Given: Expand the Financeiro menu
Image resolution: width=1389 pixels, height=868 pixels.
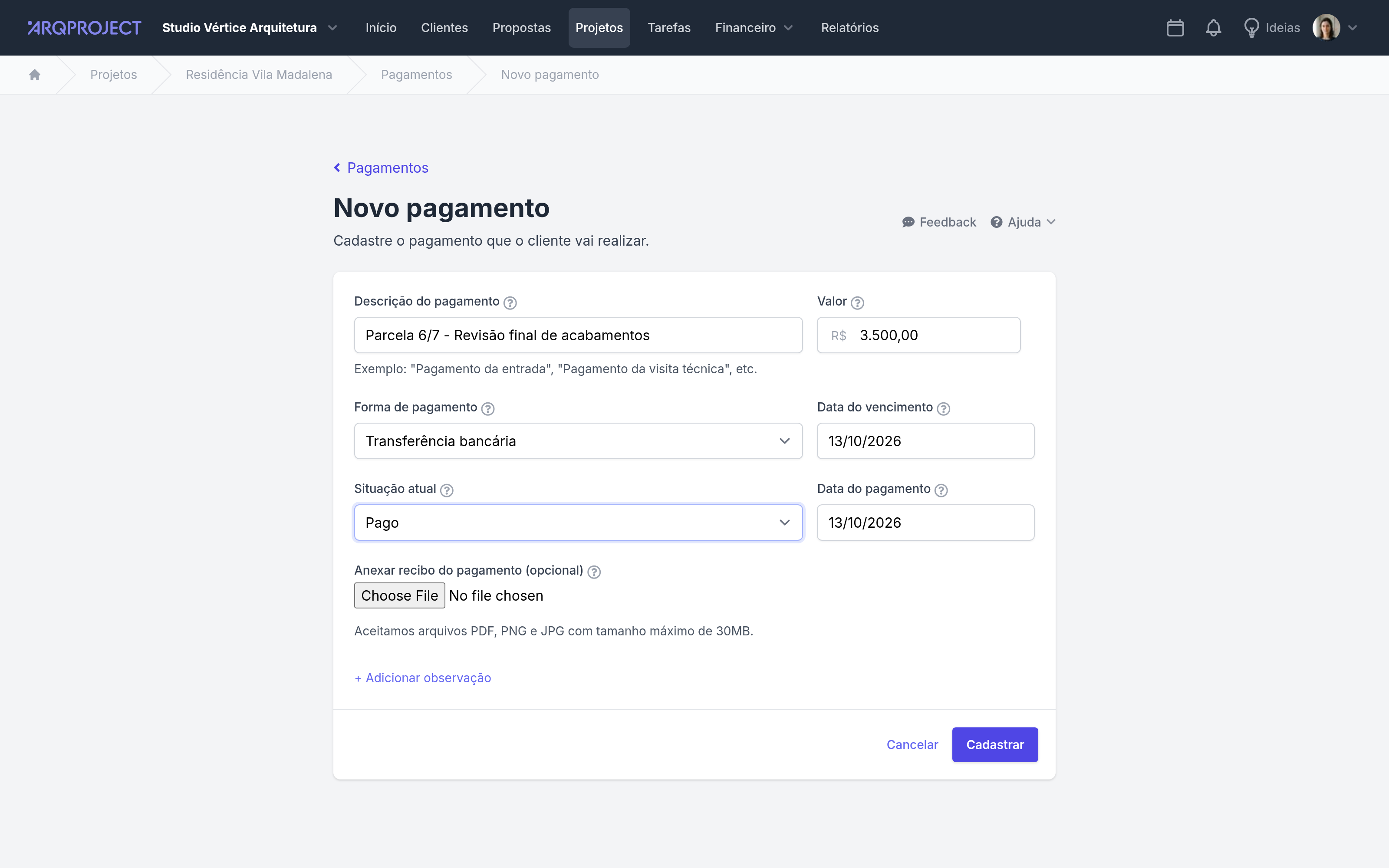Looking at the screenshot, I should (754, 27).
